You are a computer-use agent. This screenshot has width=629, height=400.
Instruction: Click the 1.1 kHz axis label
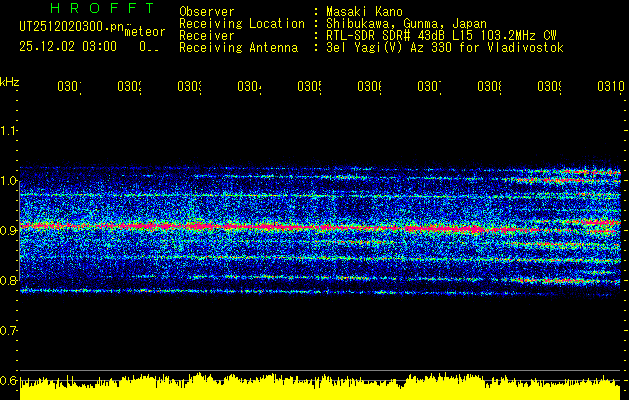tap(8, 130)
